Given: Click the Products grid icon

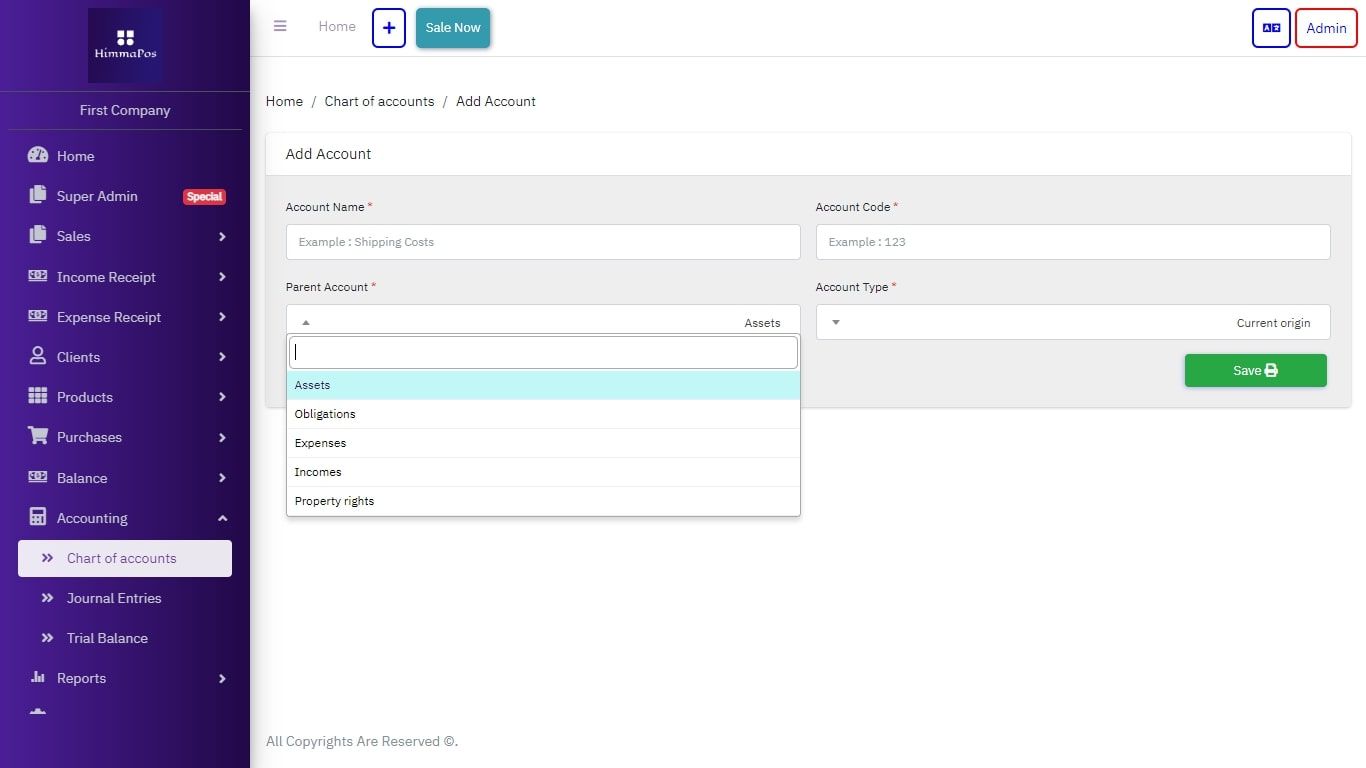Looking at the screenshot, I should (x=38, y=396).
